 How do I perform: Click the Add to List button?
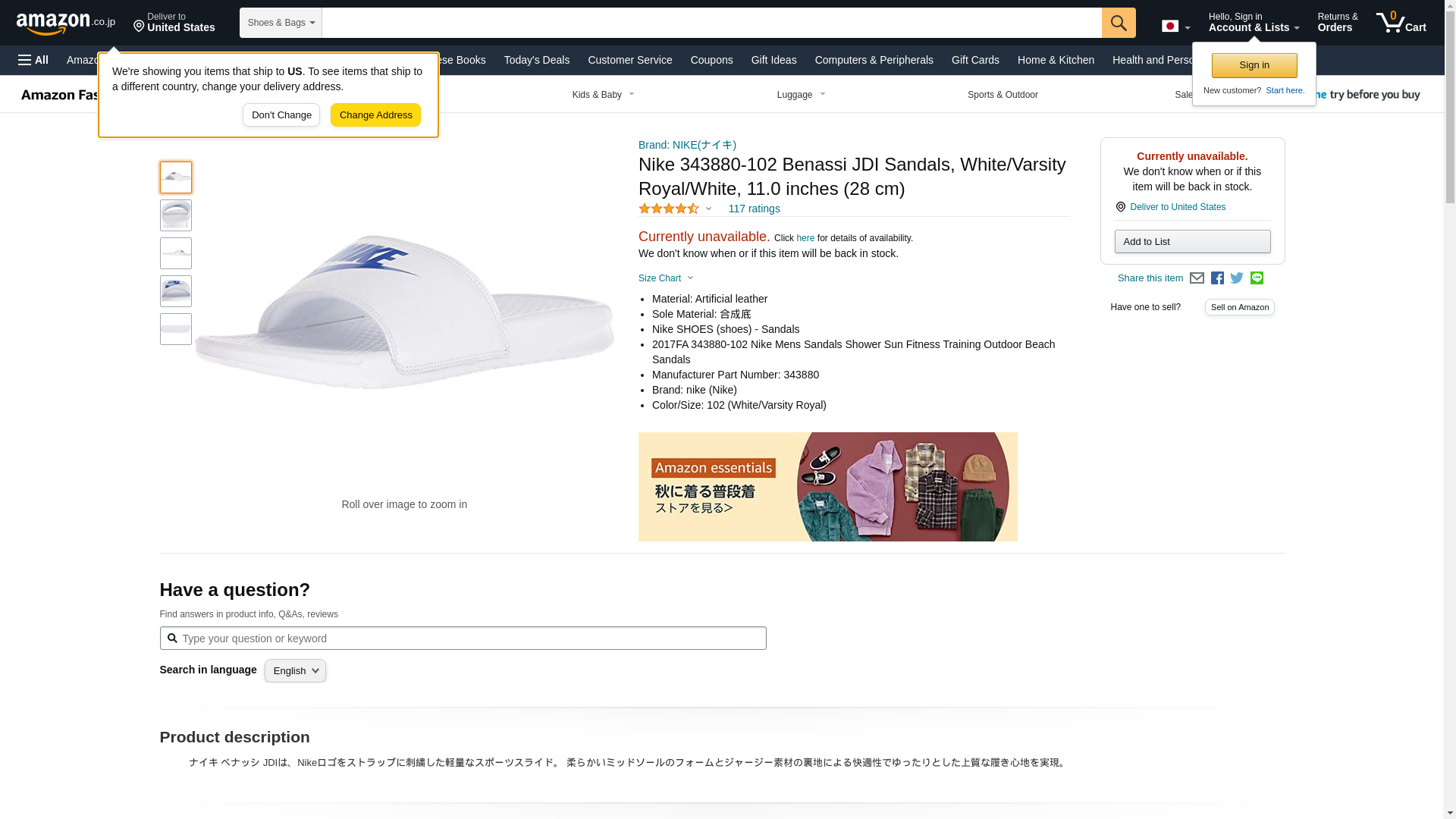[x=1192, y=241]
